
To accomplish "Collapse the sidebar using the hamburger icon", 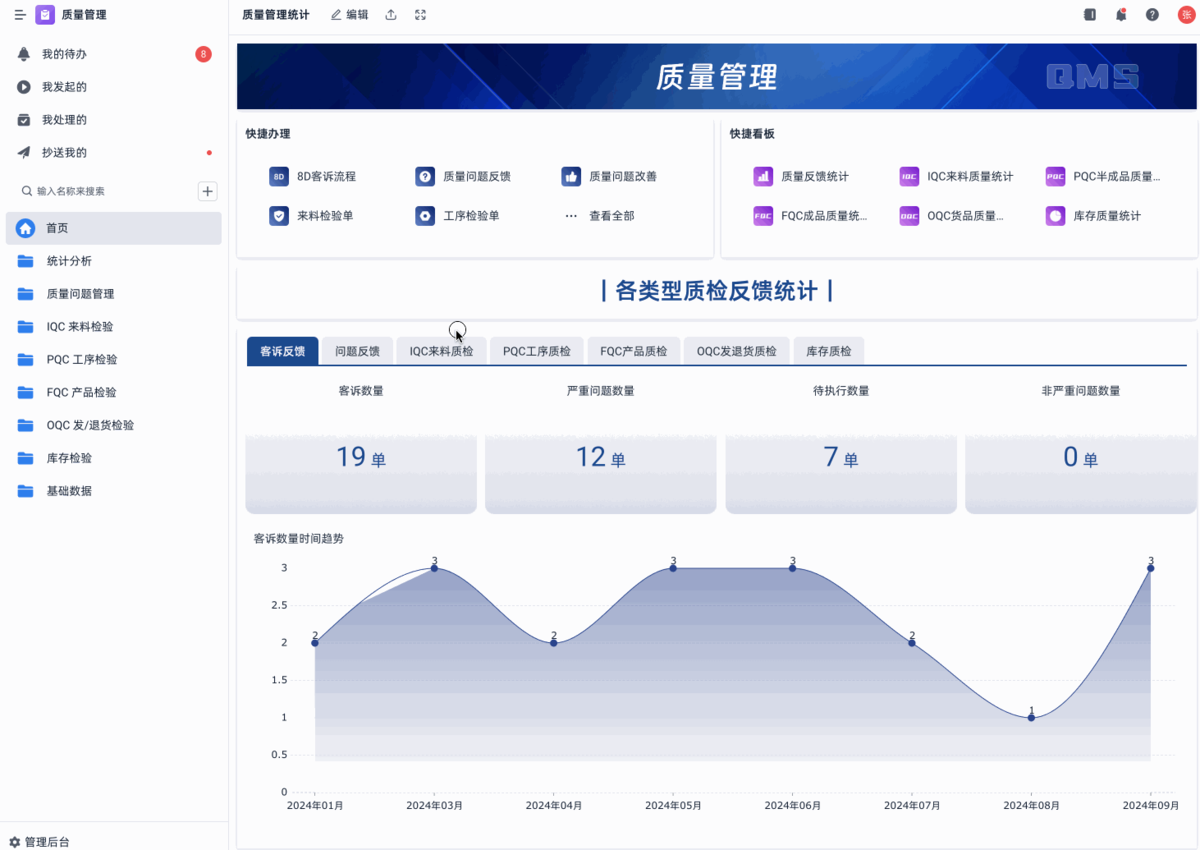I will (20, 15).
